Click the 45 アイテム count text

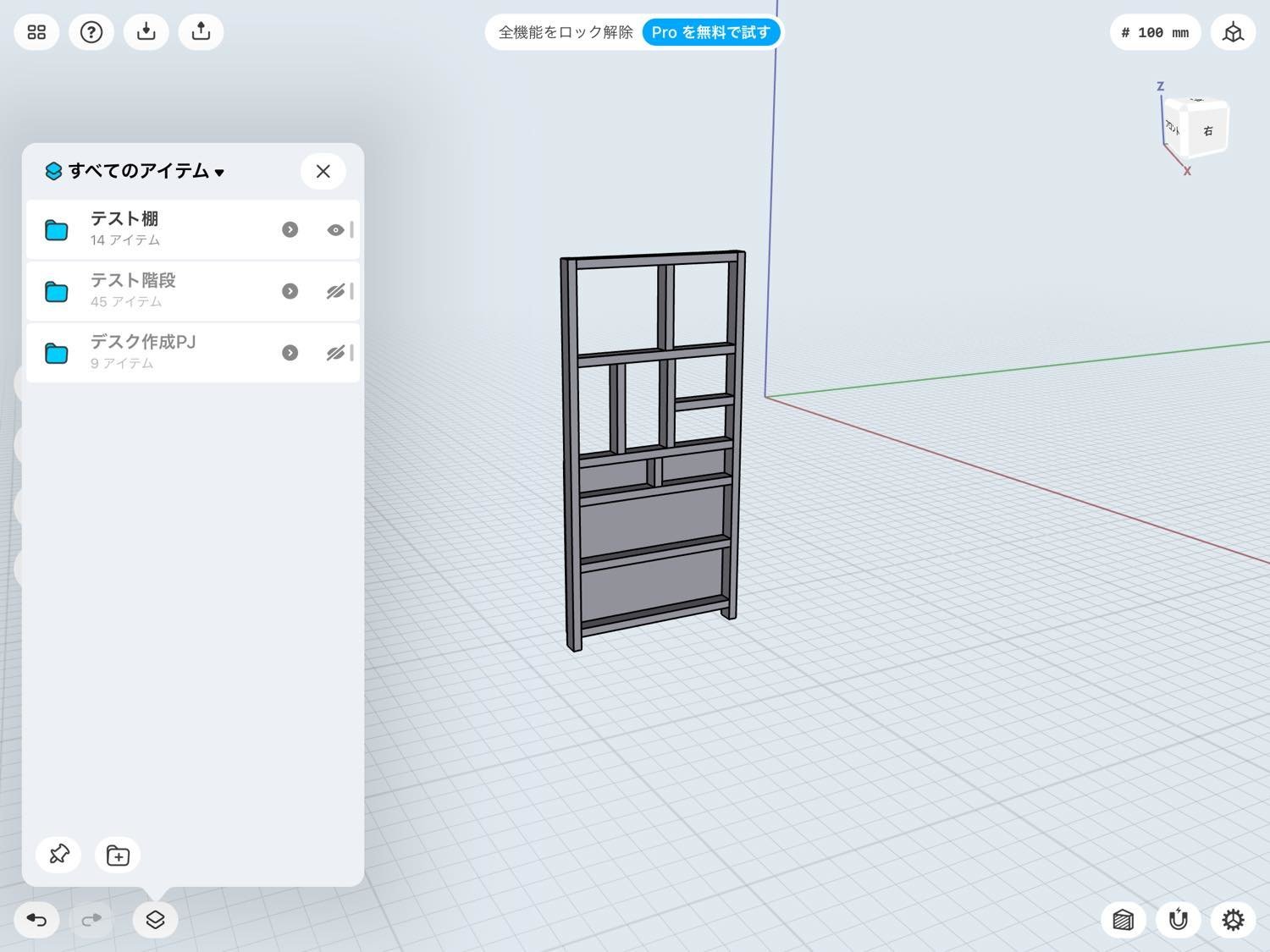[x=126, y=302]
